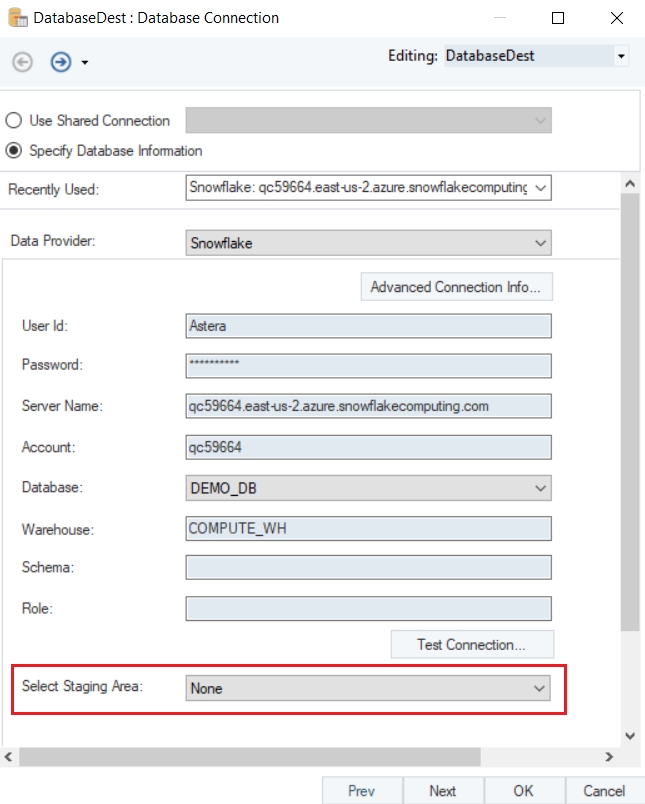Confirm with the OK button
Image resolution: width=645 pixels, height=804 pixels.
(x=524, y=791)
